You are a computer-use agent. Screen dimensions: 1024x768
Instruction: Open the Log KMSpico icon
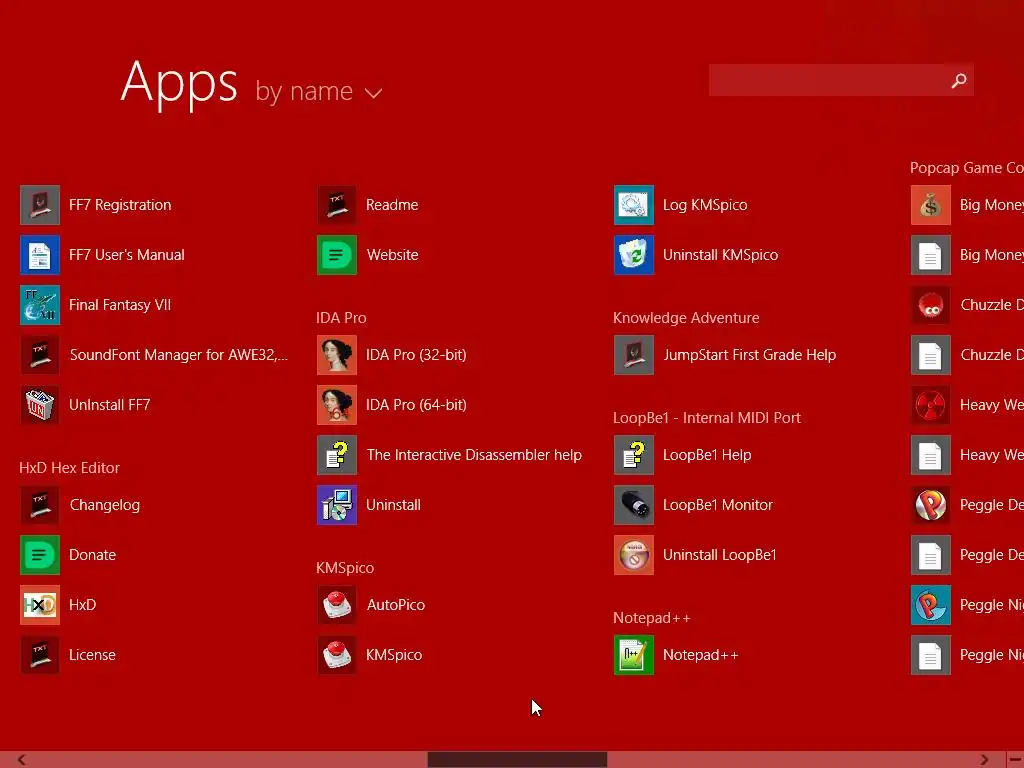coord(633,205)
